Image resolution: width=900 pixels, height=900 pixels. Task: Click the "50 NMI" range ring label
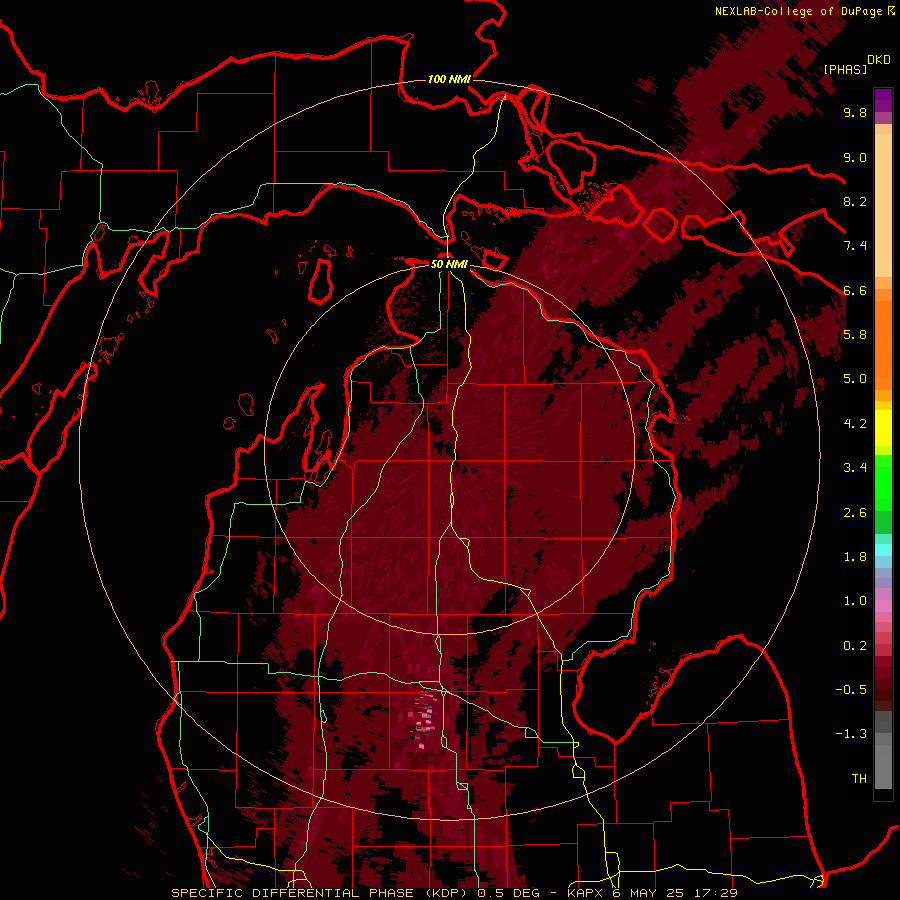coord(449,264)
